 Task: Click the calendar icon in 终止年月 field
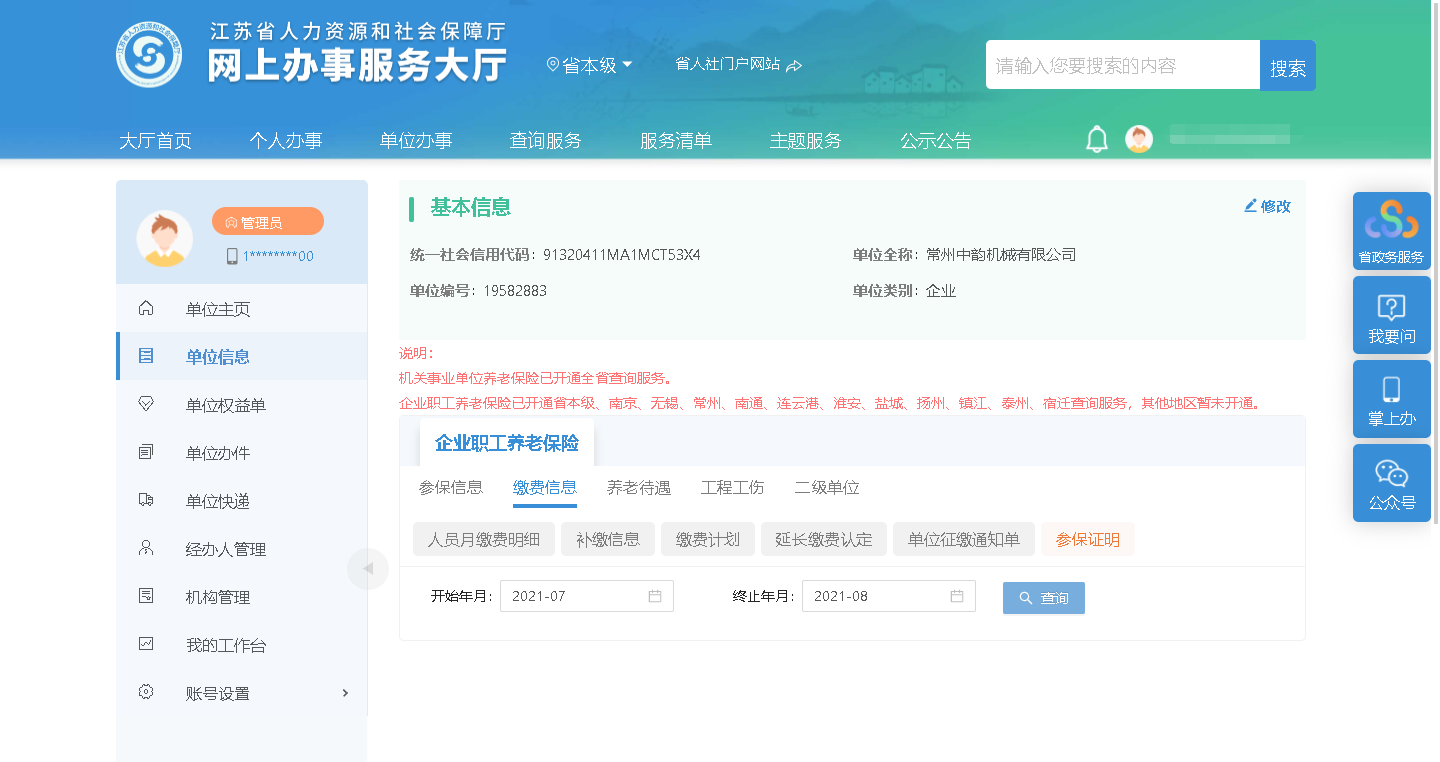(x=957, y=596)
